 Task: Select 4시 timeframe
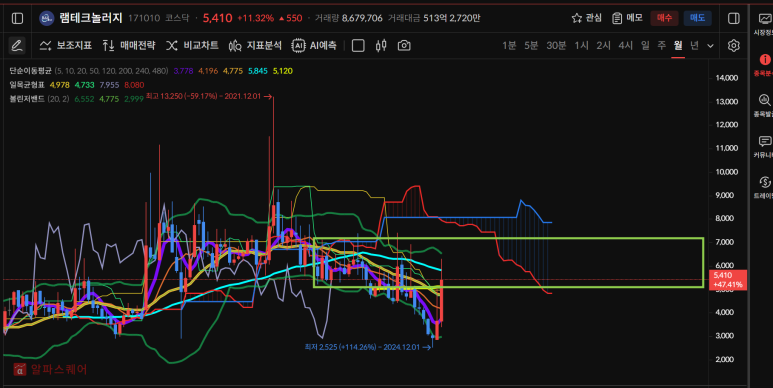click(626, 45)
